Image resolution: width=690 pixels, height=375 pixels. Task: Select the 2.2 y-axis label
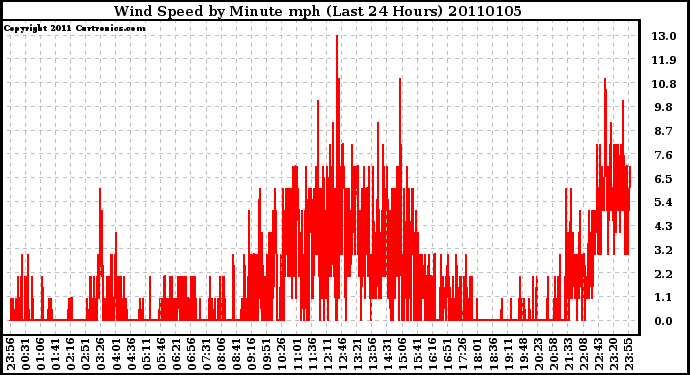click(x=664, y=274)
